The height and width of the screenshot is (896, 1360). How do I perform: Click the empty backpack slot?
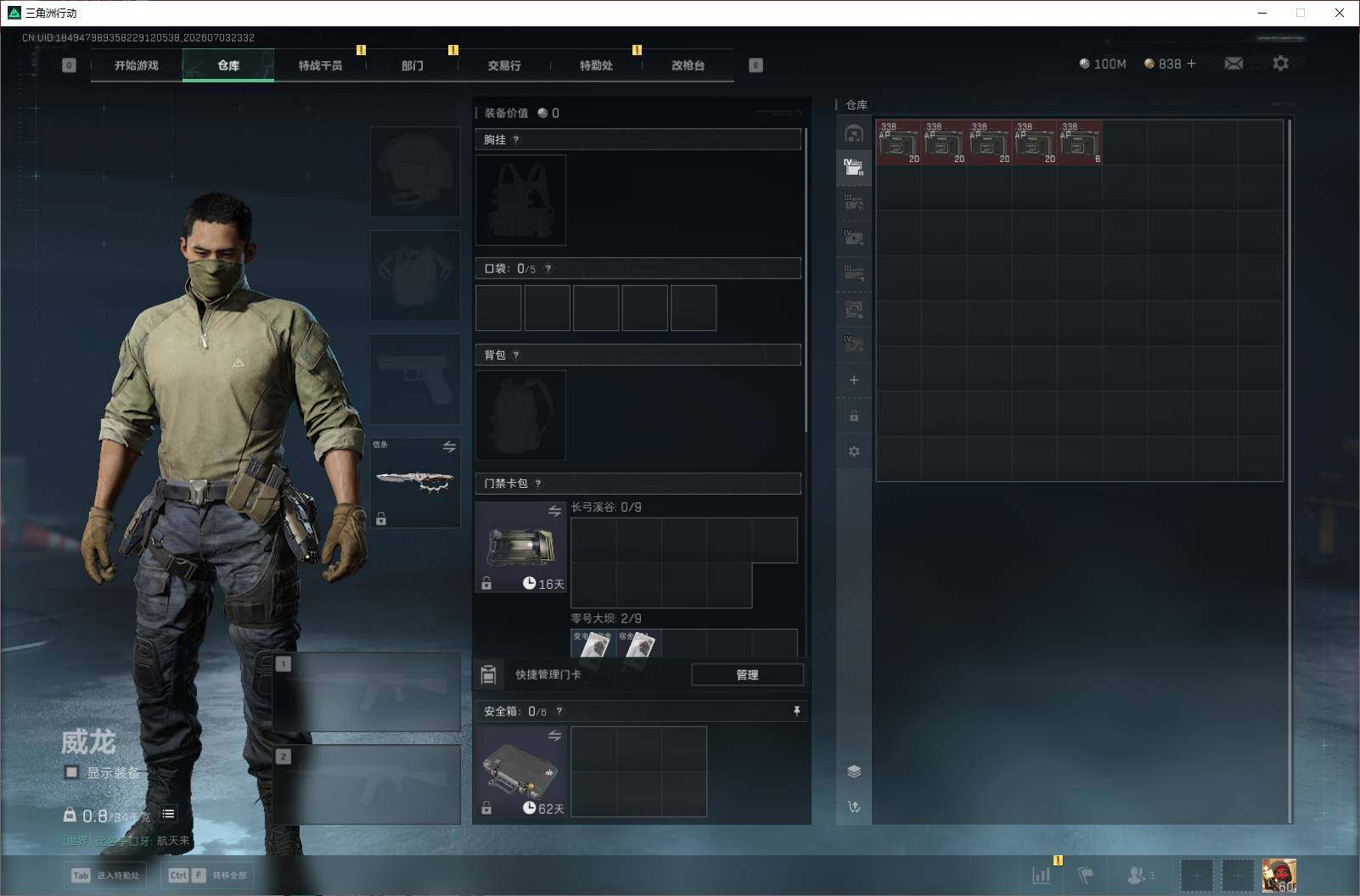520,415
